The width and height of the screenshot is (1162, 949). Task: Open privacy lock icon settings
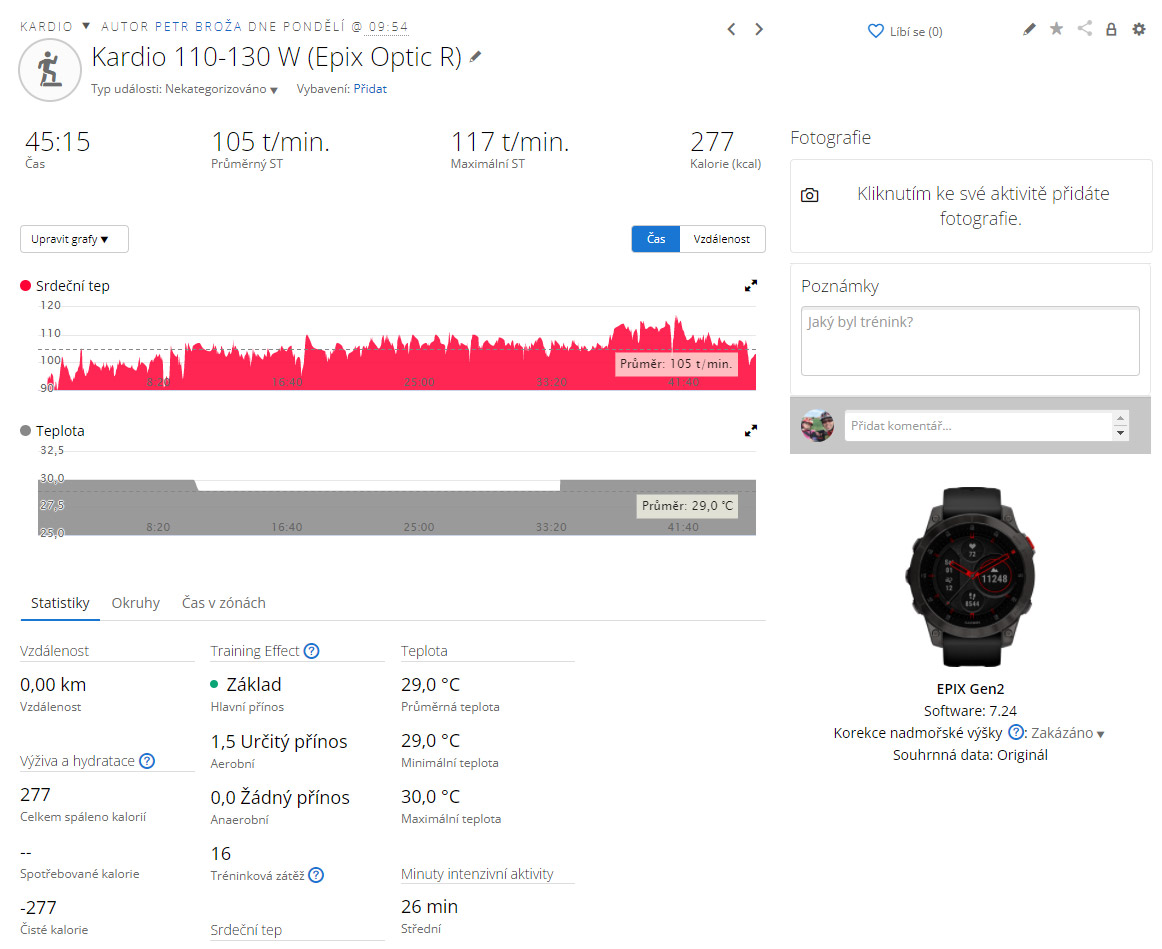click(x=1111, y=30)
